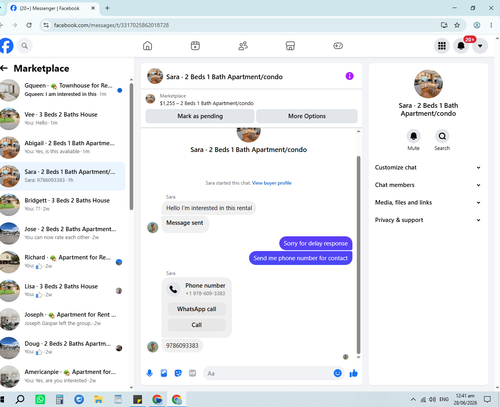Open the Facebook search icon
This screenshot has height=407, width=500.
click(25, 46)
